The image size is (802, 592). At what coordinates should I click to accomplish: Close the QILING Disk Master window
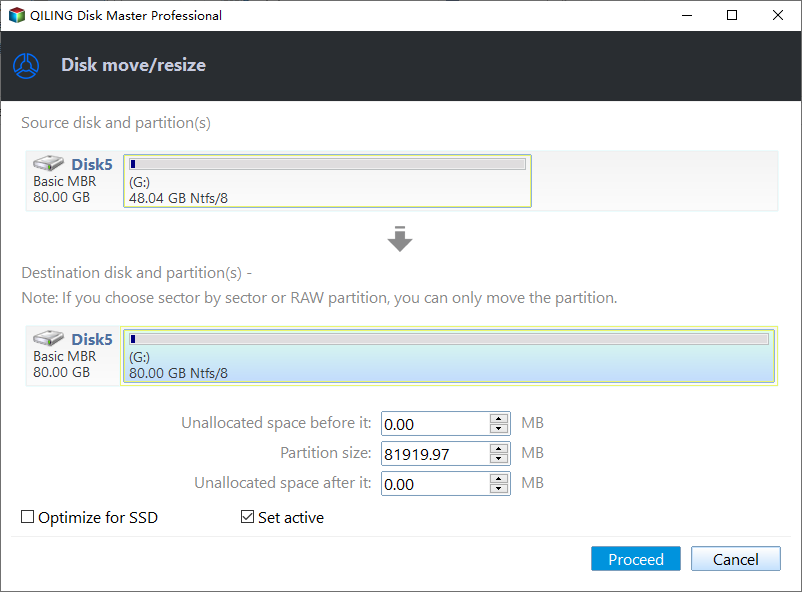coord(777,15)
